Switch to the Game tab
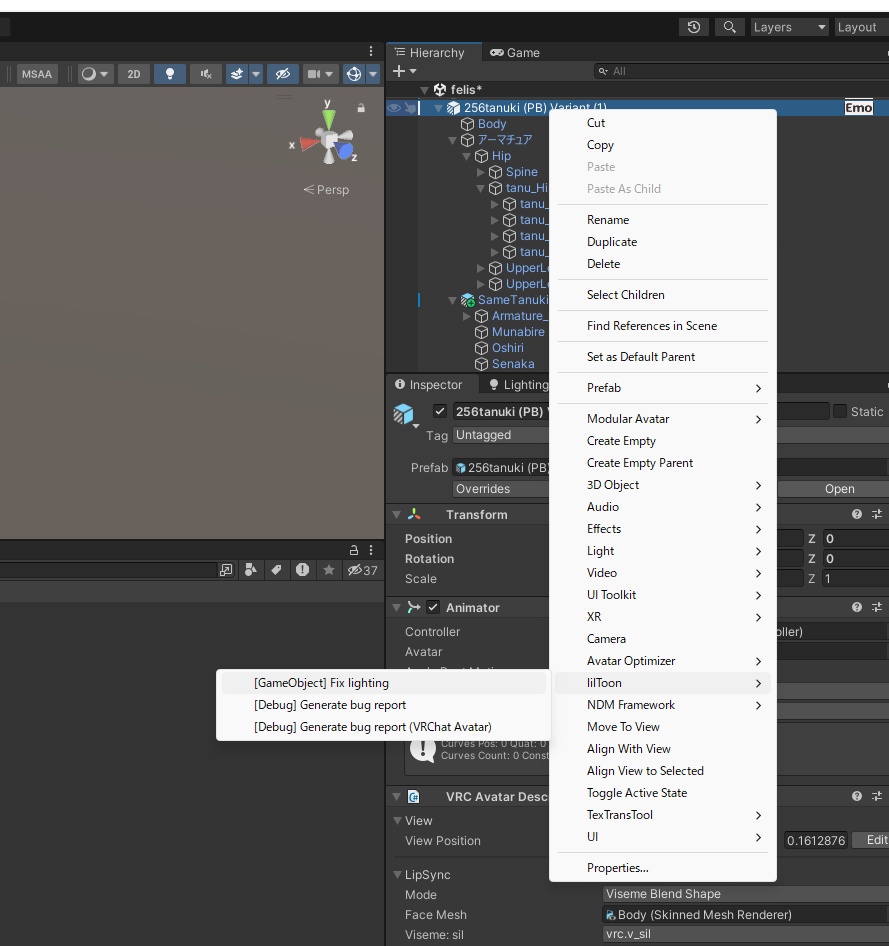Screen dimensions: 889x946 point(515,52)
